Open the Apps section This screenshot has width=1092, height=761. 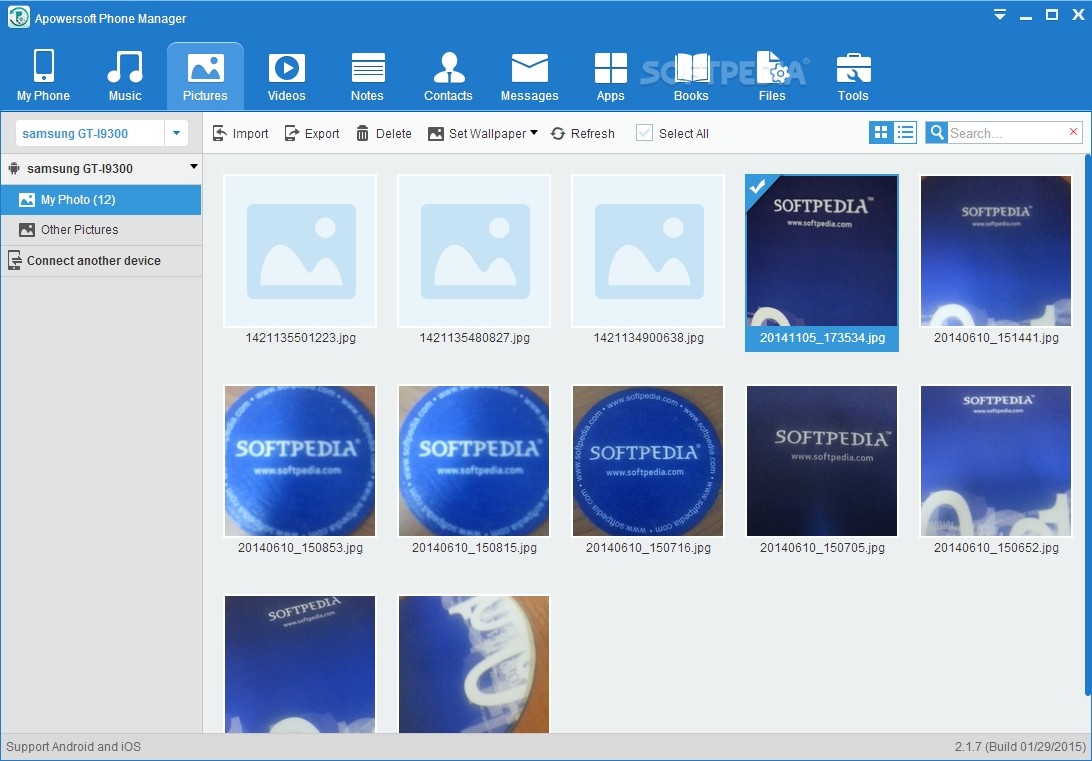pos(610,76)
